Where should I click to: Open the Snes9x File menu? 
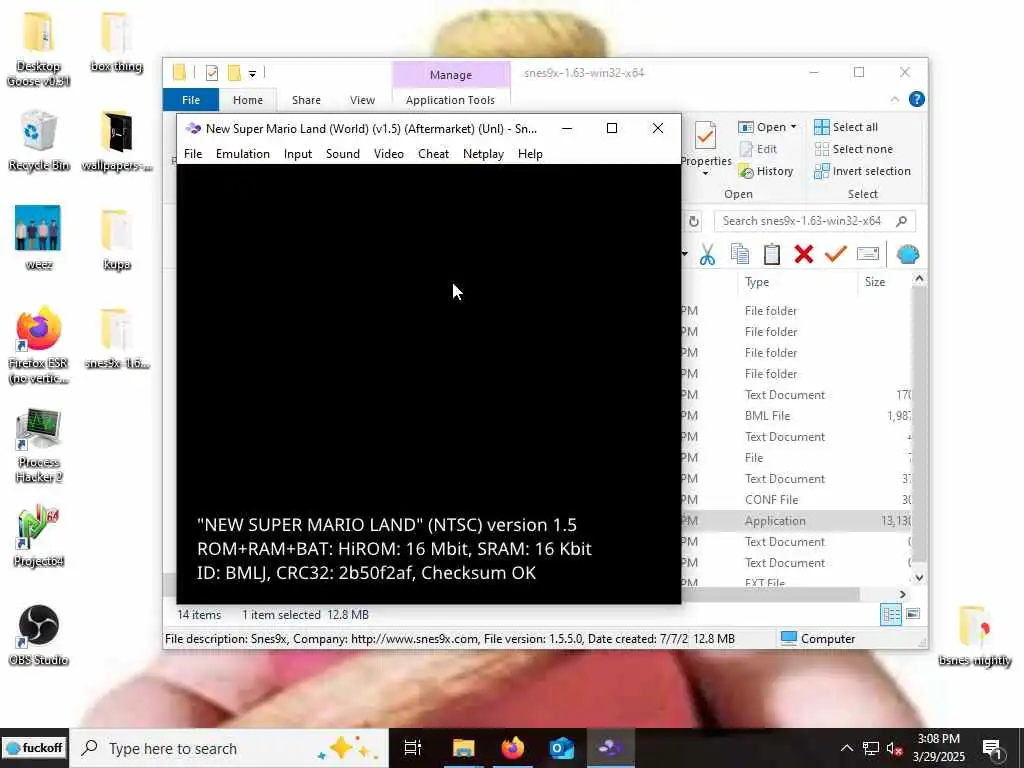click(193, 153)
